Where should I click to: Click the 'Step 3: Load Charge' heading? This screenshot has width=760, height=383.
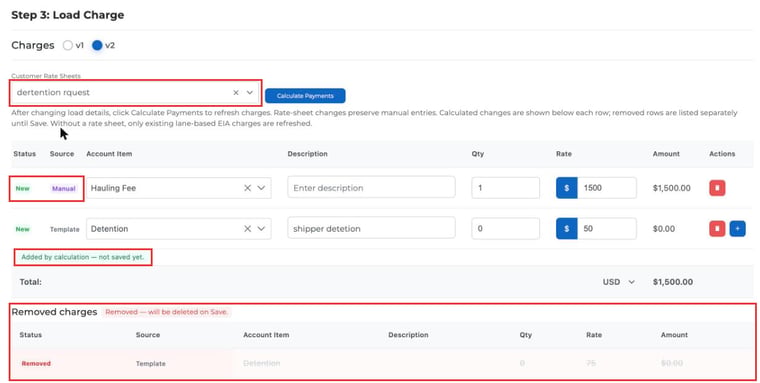pos(68,15)
